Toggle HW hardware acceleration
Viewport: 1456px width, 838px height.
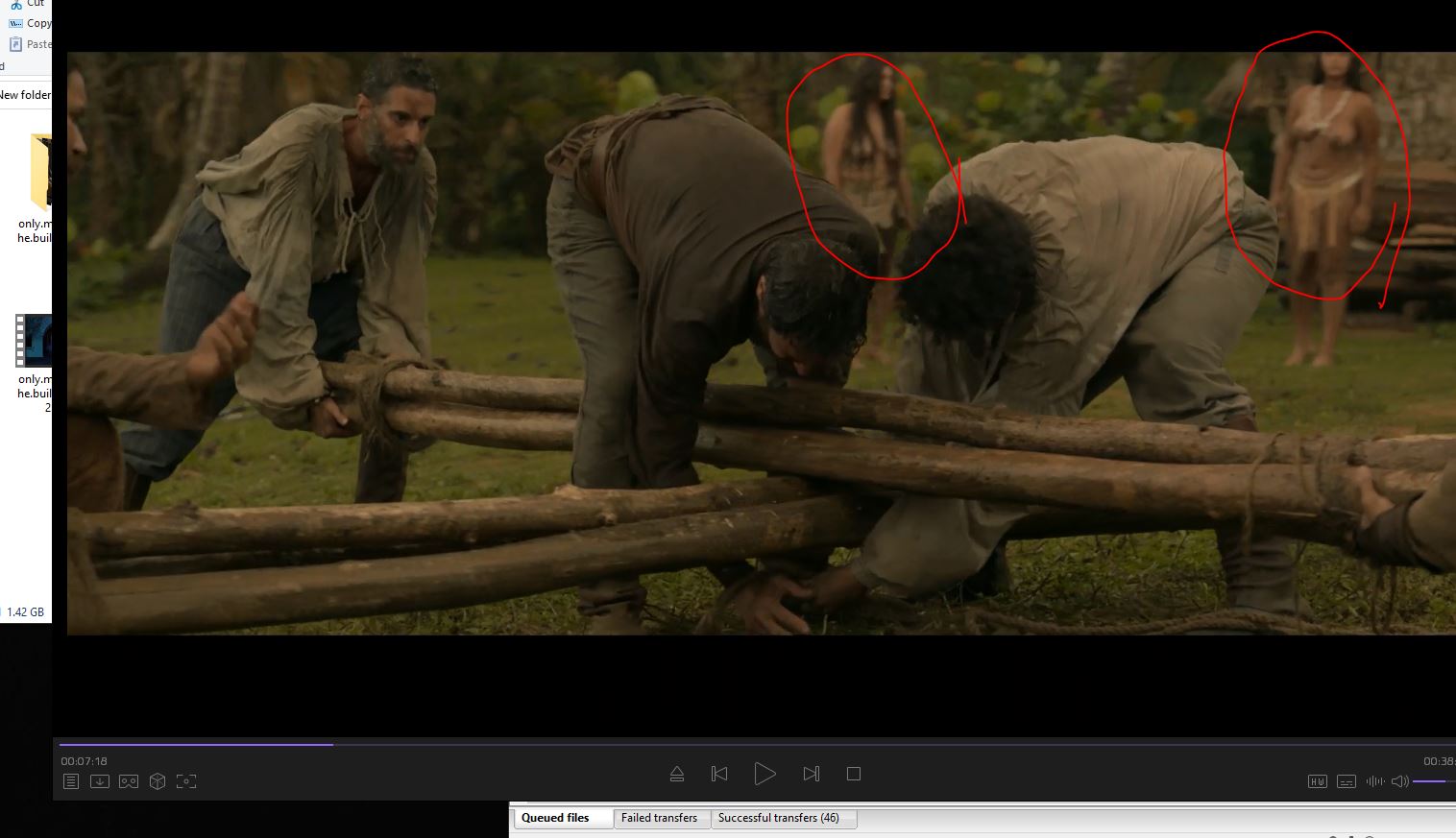[x=1317, y=781]
